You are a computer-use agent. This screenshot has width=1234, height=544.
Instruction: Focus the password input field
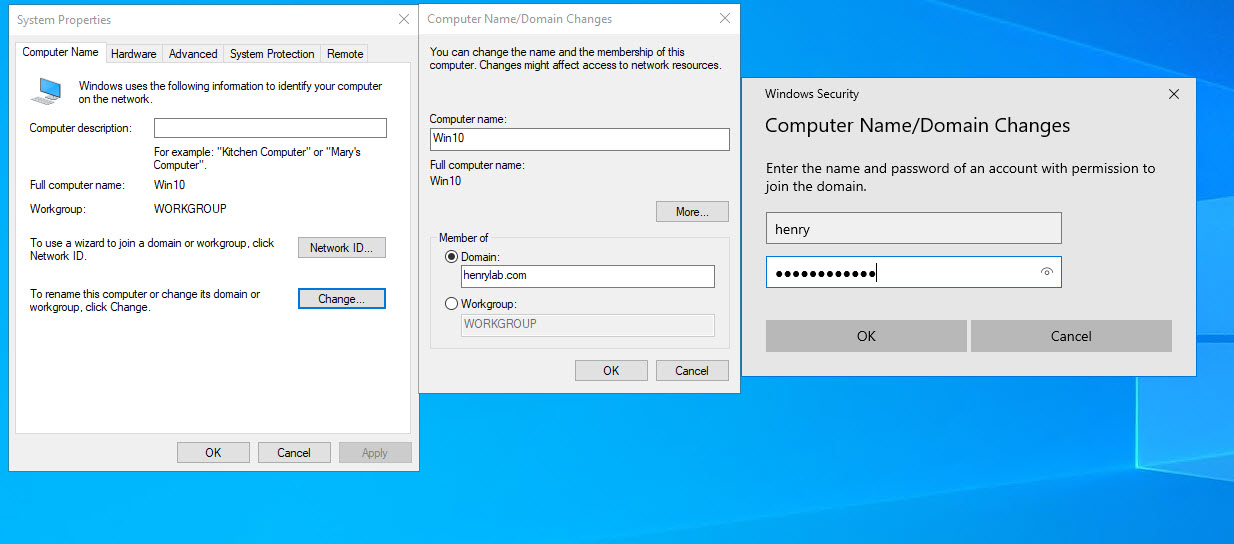pos(900,273)
